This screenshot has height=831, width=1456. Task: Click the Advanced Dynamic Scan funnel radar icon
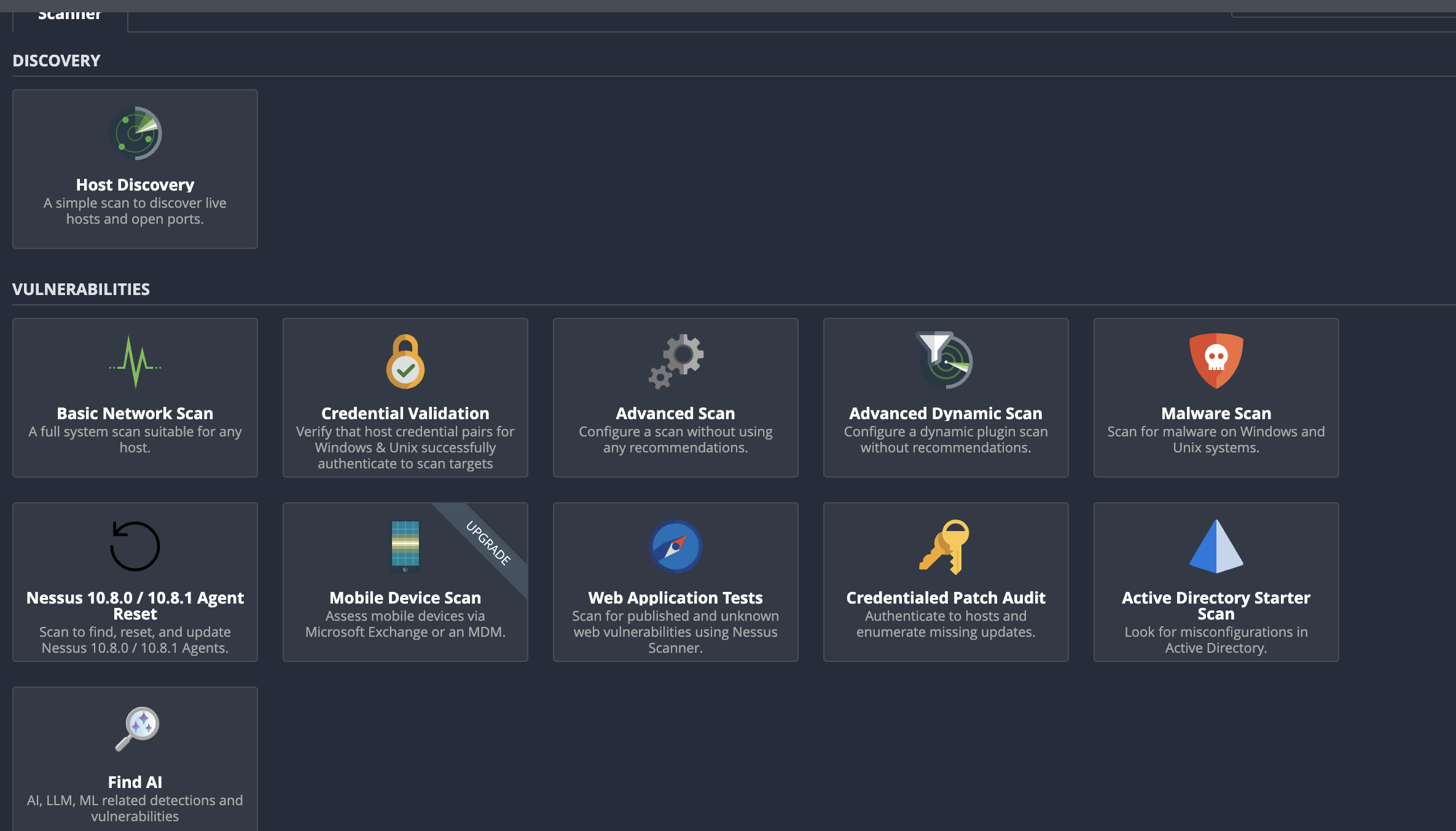(944, 361)
